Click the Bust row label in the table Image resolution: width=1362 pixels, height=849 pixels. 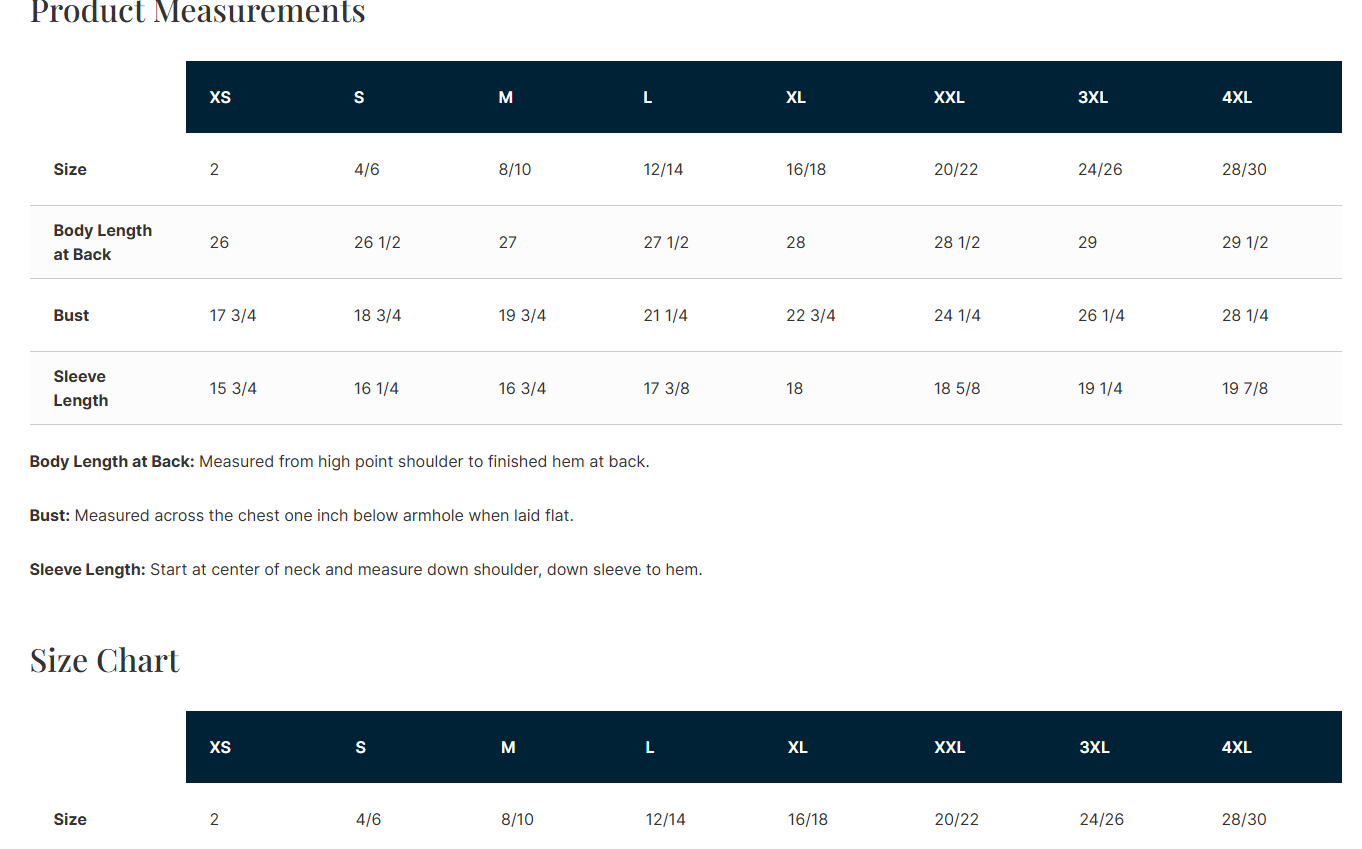pos(71,315)
